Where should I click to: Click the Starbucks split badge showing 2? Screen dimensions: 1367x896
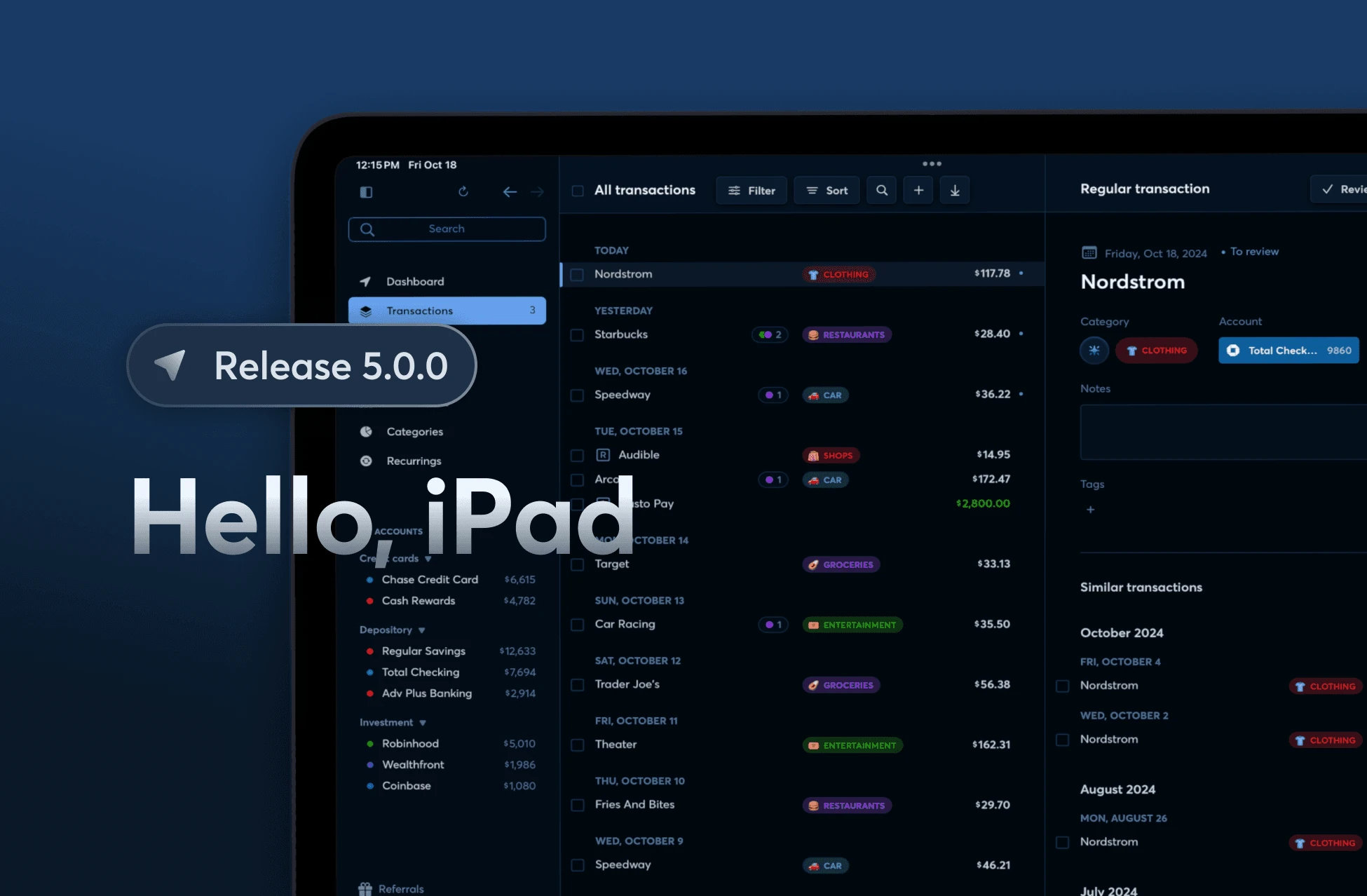pos(770,335)
